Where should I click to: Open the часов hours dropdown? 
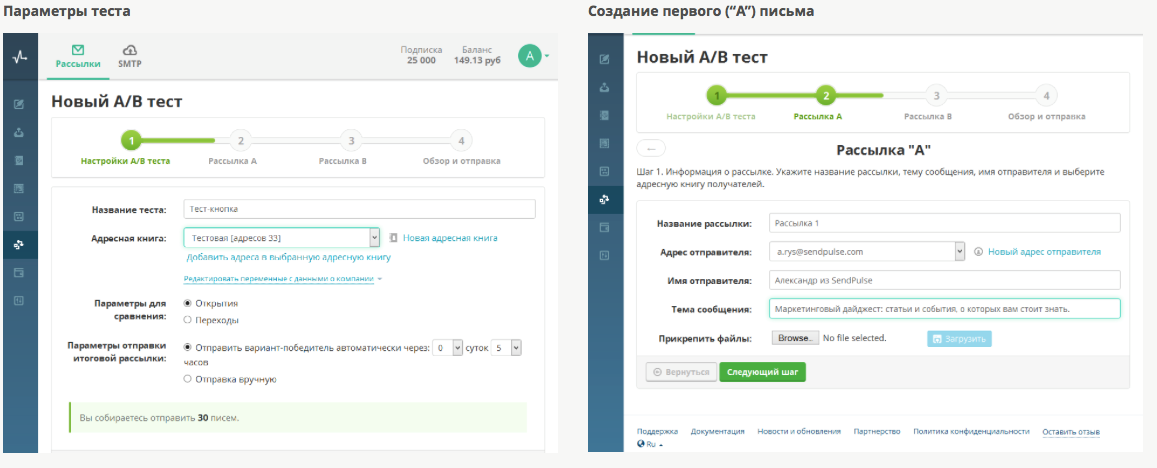pos(507,348)
